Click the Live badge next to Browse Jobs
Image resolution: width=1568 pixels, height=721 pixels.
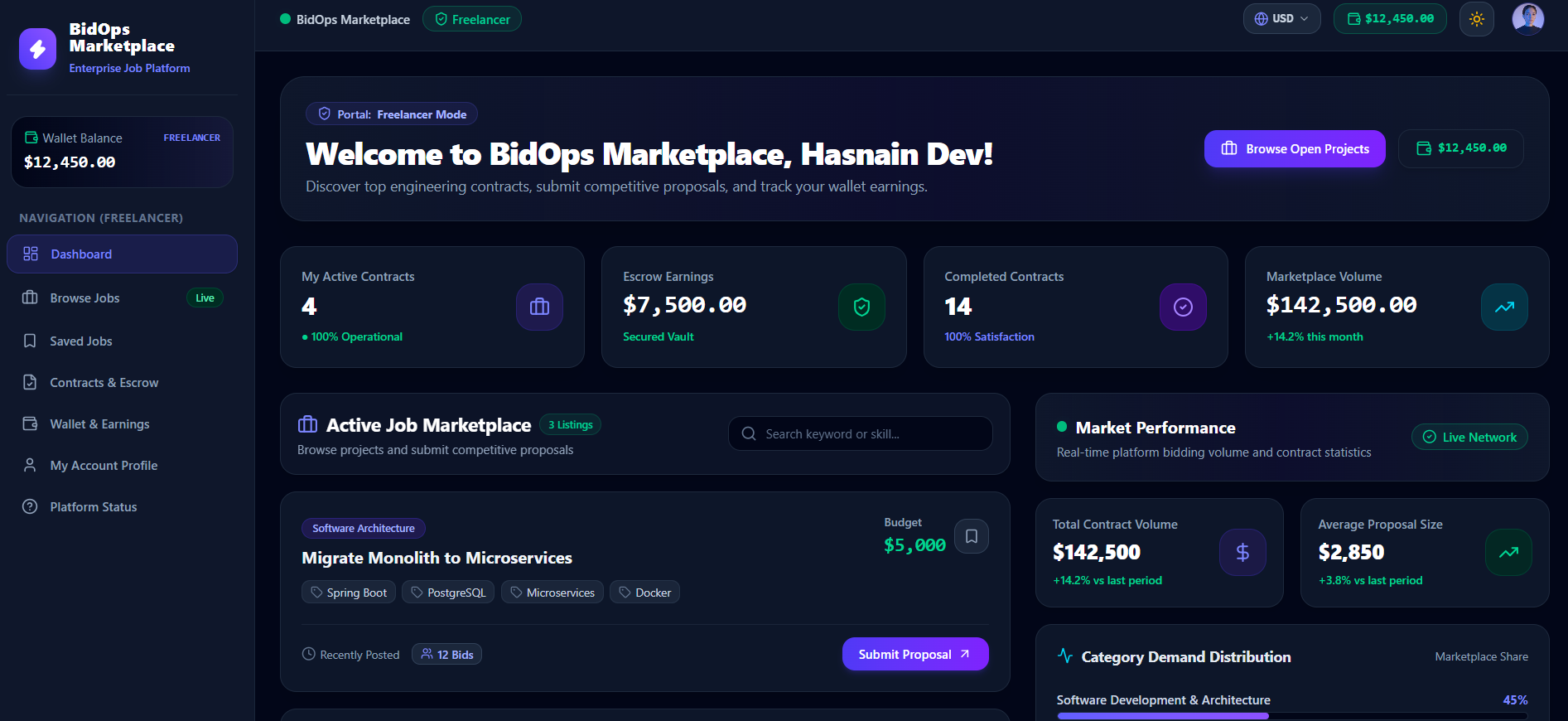click(x=205, y=298)
